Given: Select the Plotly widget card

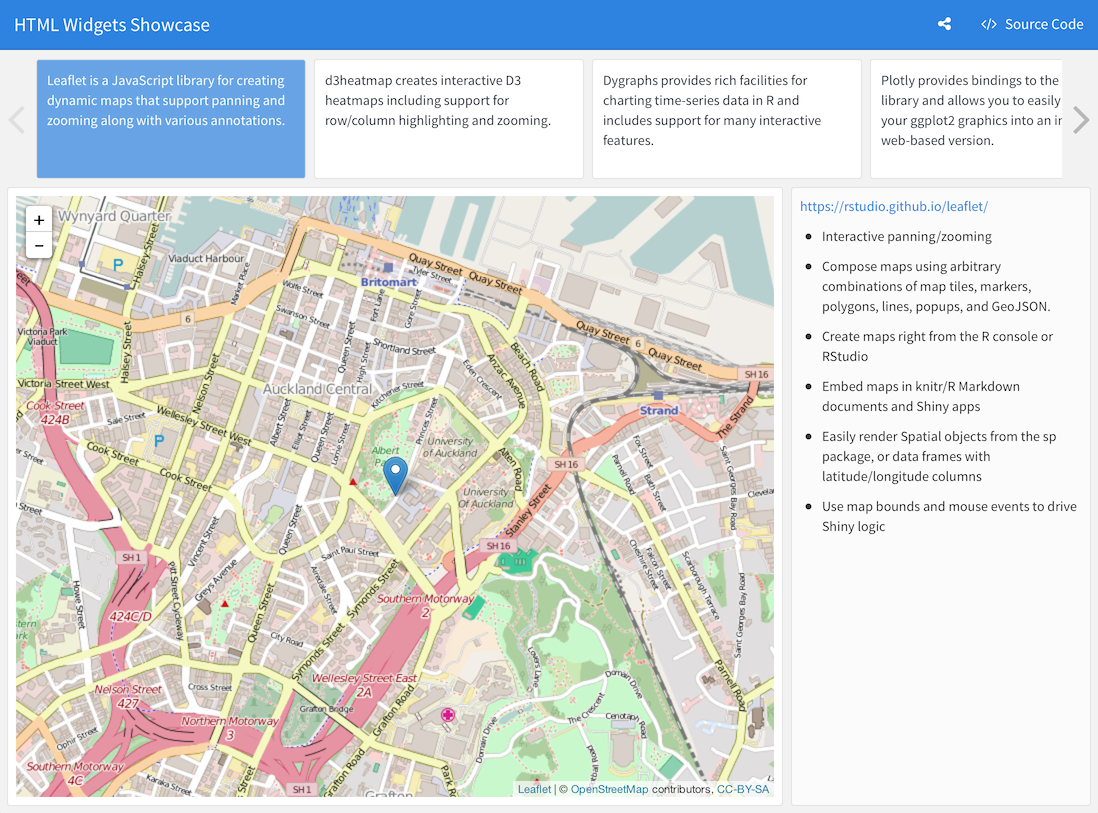Looking at the screenshot, I should (968, 118).
